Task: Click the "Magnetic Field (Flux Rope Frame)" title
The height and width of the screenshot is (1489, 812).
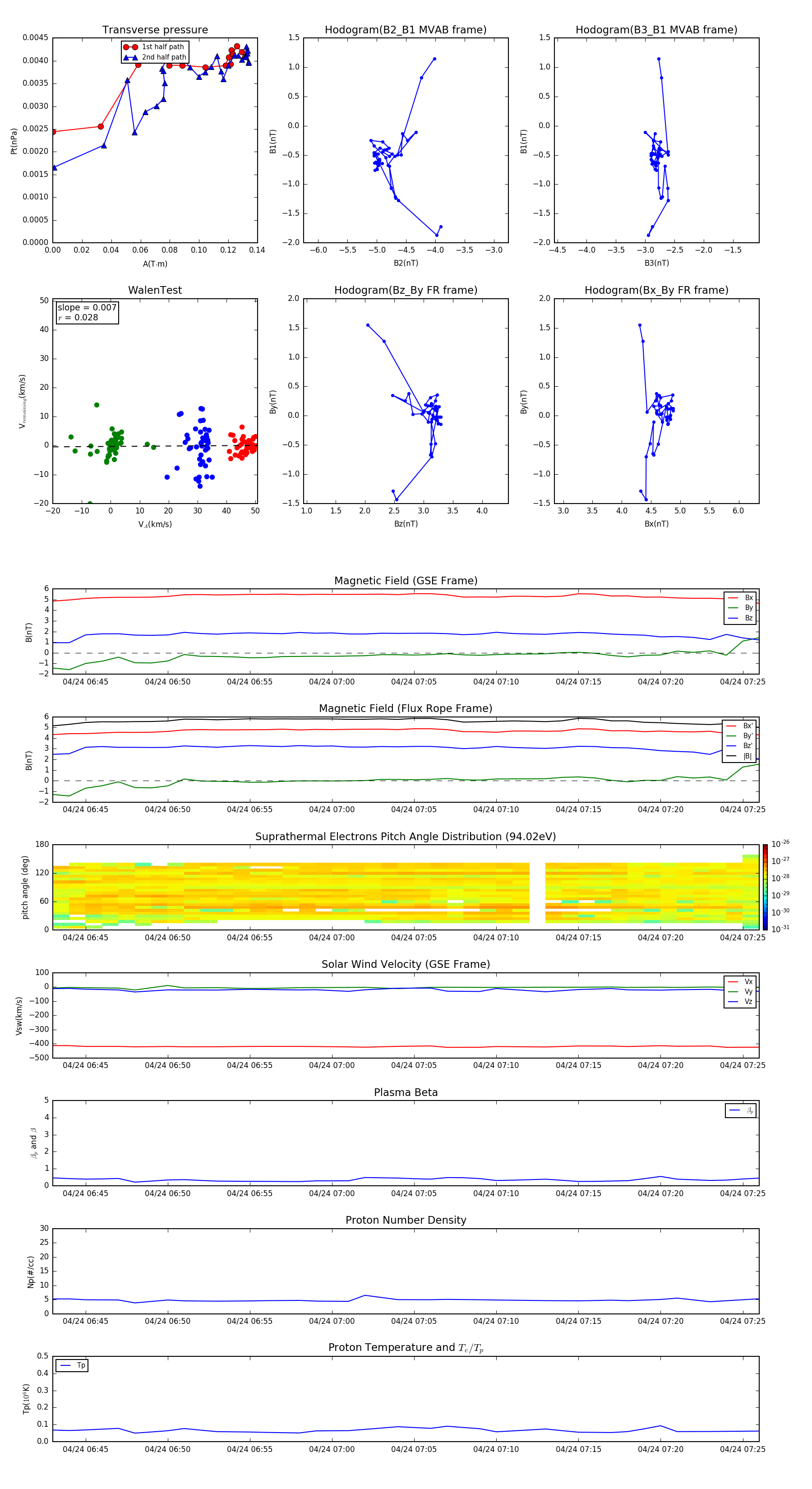Action: click(x=406, y=708)
